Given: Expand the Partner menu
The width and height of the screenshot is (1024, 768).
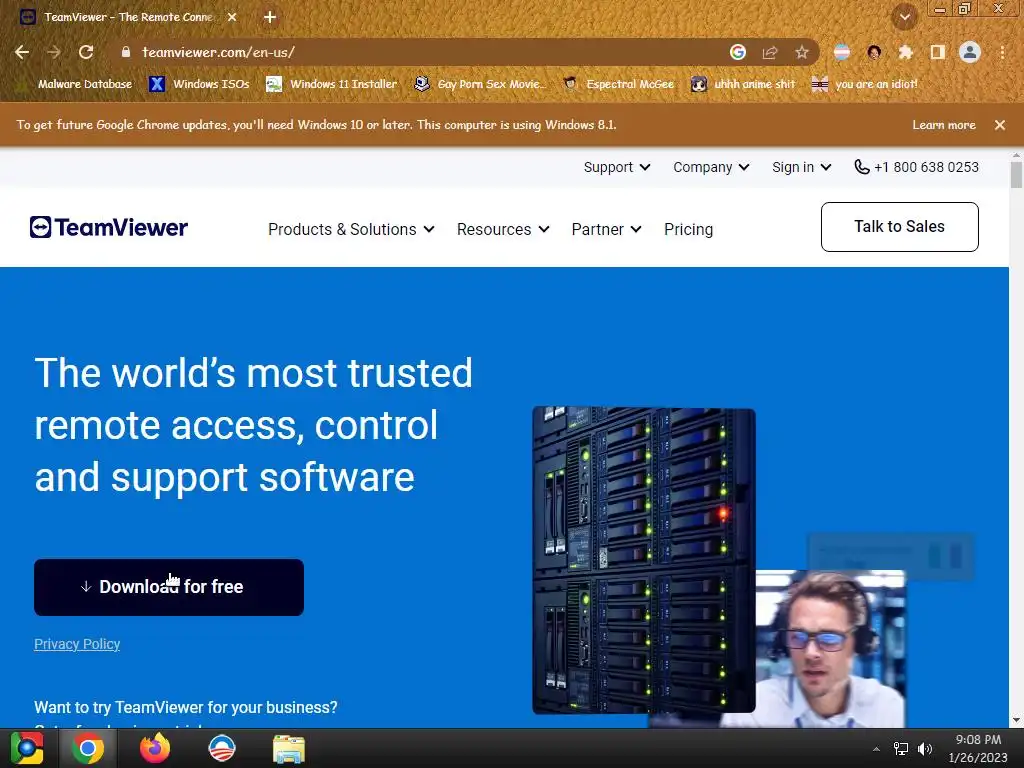Looking at the screenshot, I should (607, 229).
